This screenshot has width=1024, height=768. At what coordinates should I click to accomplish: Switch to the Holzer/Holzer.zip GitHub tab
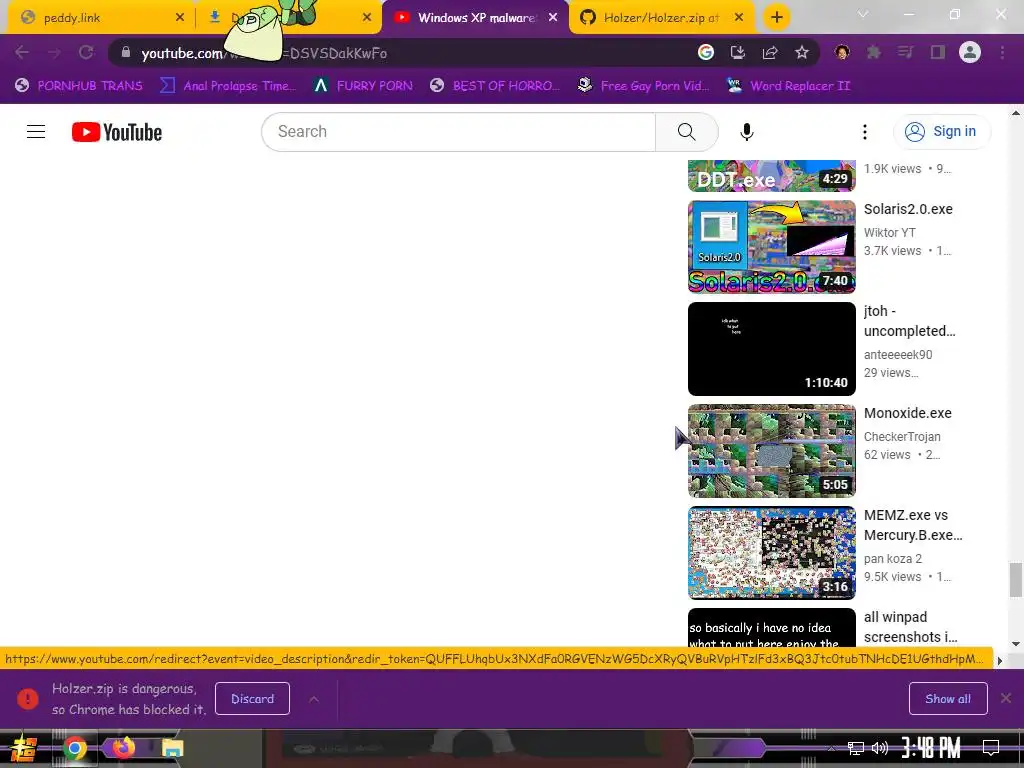coord(662,18)
